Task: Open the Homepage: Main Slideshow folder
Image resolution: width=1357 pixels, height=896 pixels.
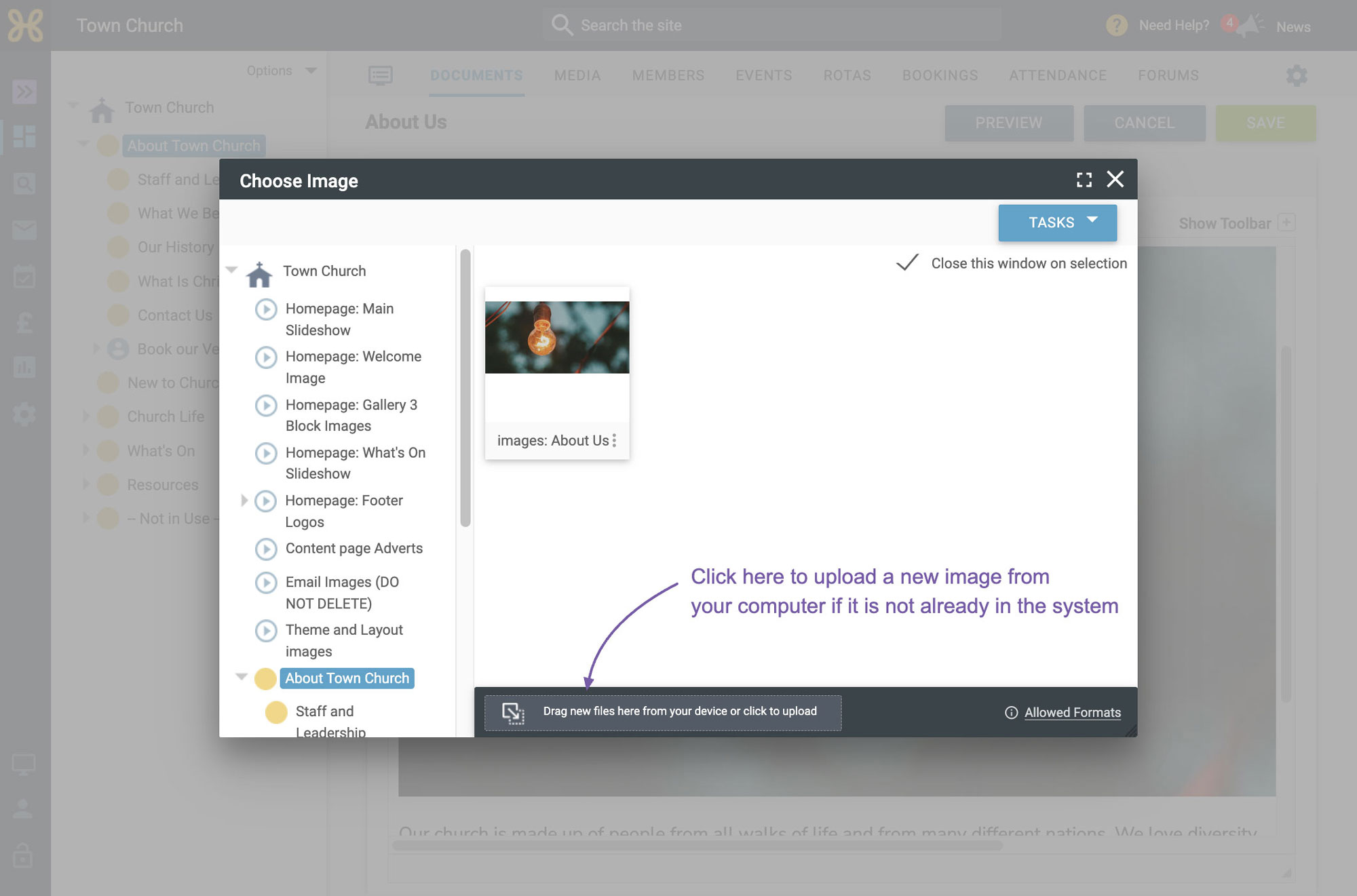Action: pos(339,319)
